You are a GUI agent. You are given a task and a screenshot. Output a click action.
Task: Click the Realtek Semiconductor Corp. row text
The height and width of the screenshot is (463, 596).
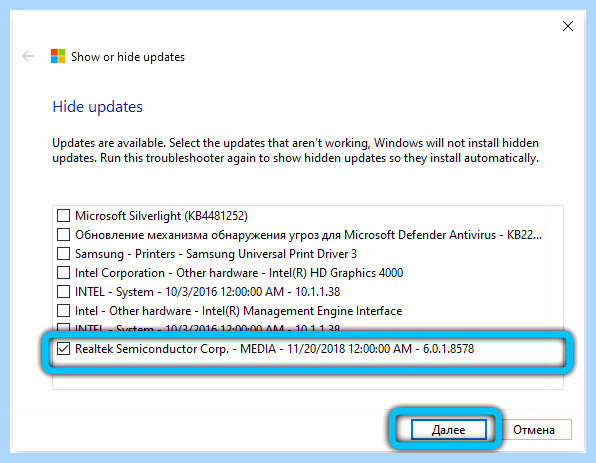point(274,349)
